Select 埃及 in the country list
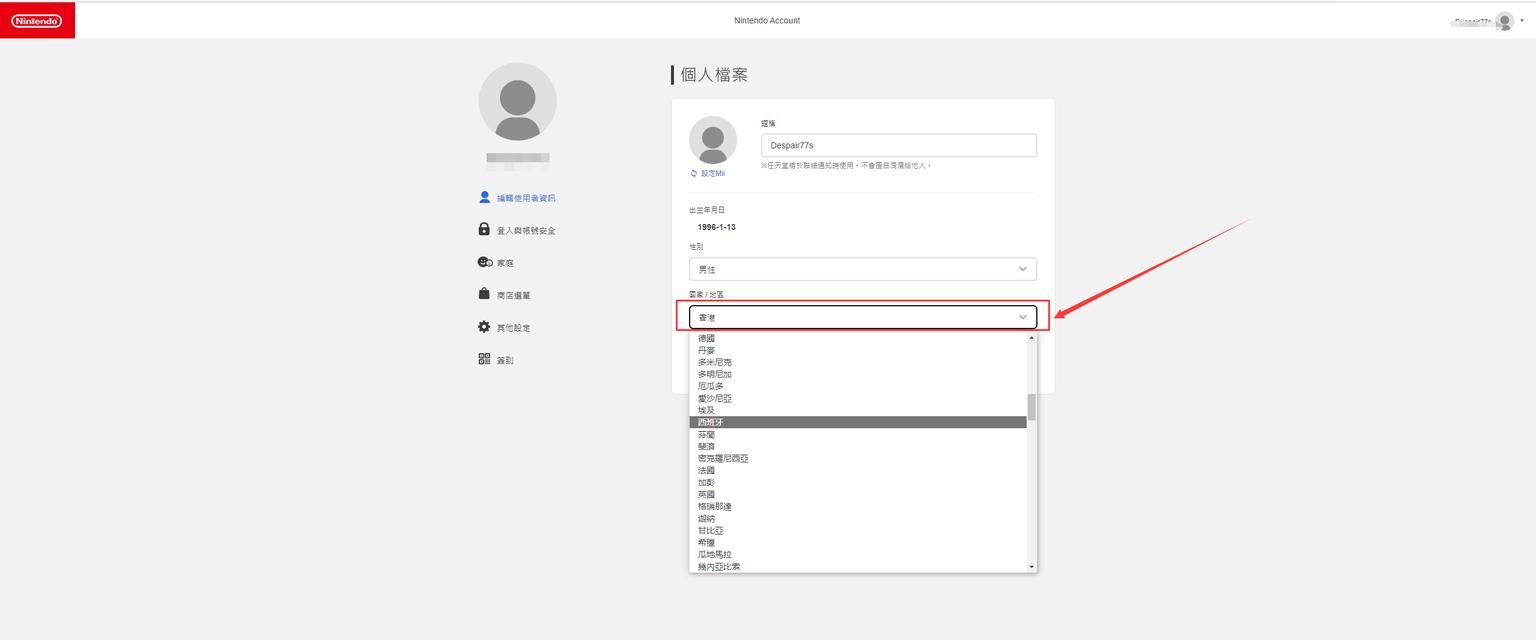This screenshot has width=1536, height=640. [858, 410]
